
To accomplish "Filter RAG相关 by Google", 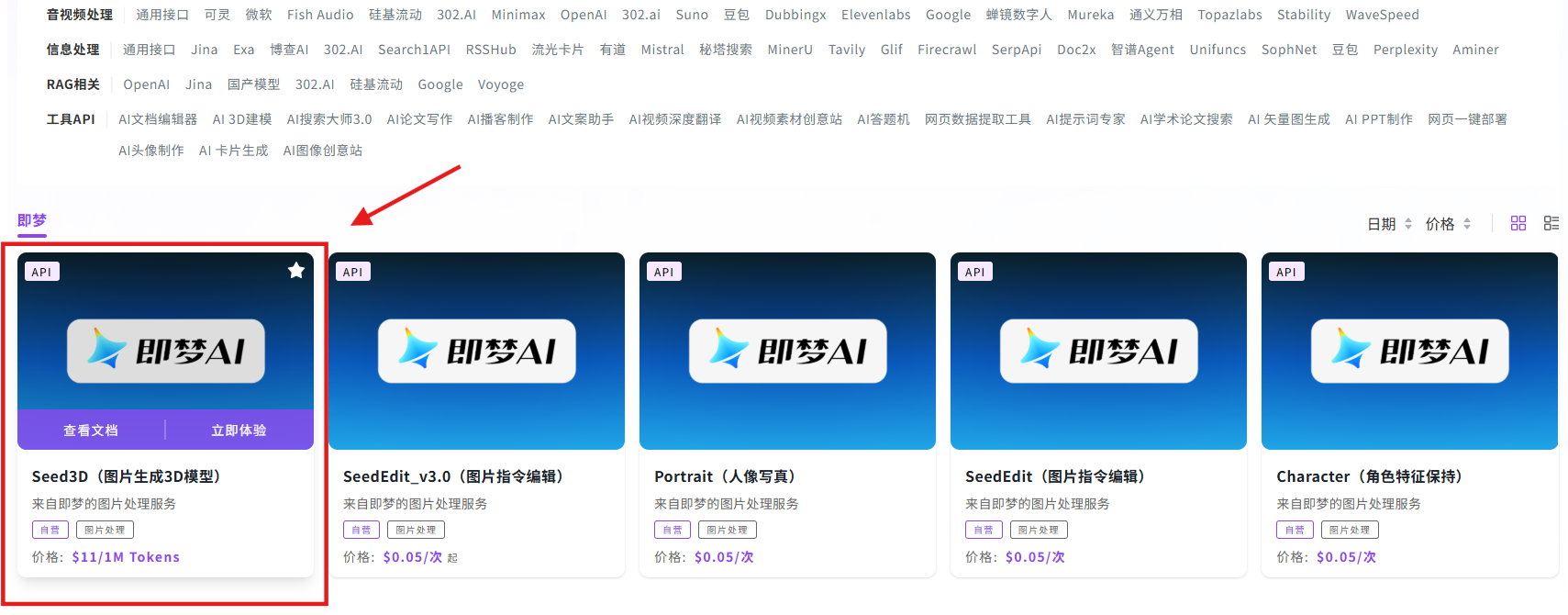I will (x=440, y=84).
